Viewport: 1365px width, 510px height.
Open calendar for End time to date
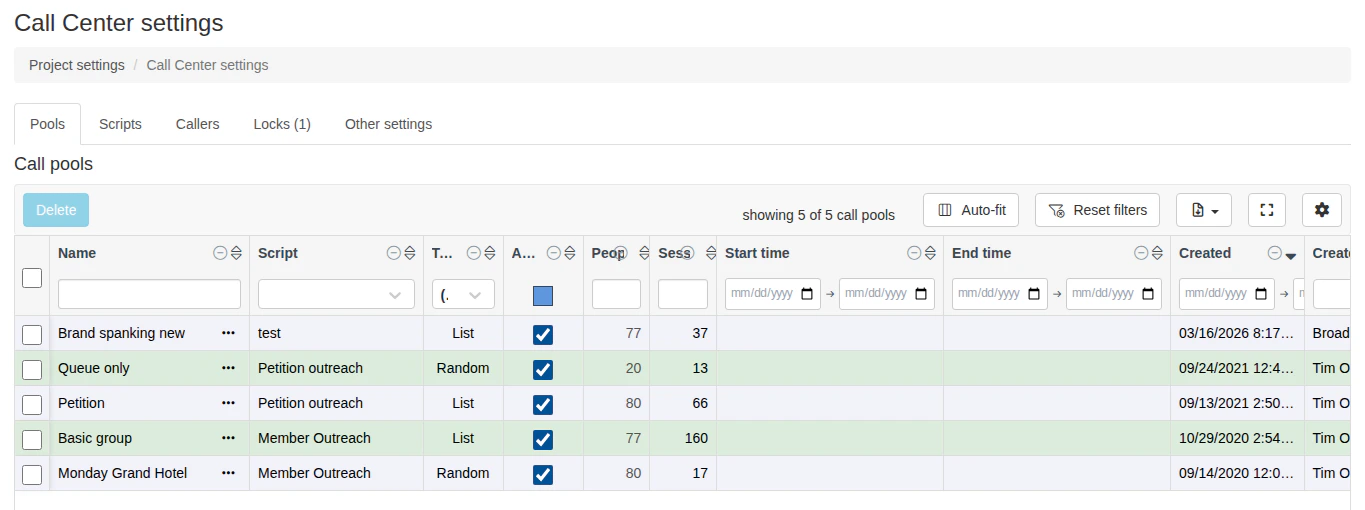click(1148, 294)
